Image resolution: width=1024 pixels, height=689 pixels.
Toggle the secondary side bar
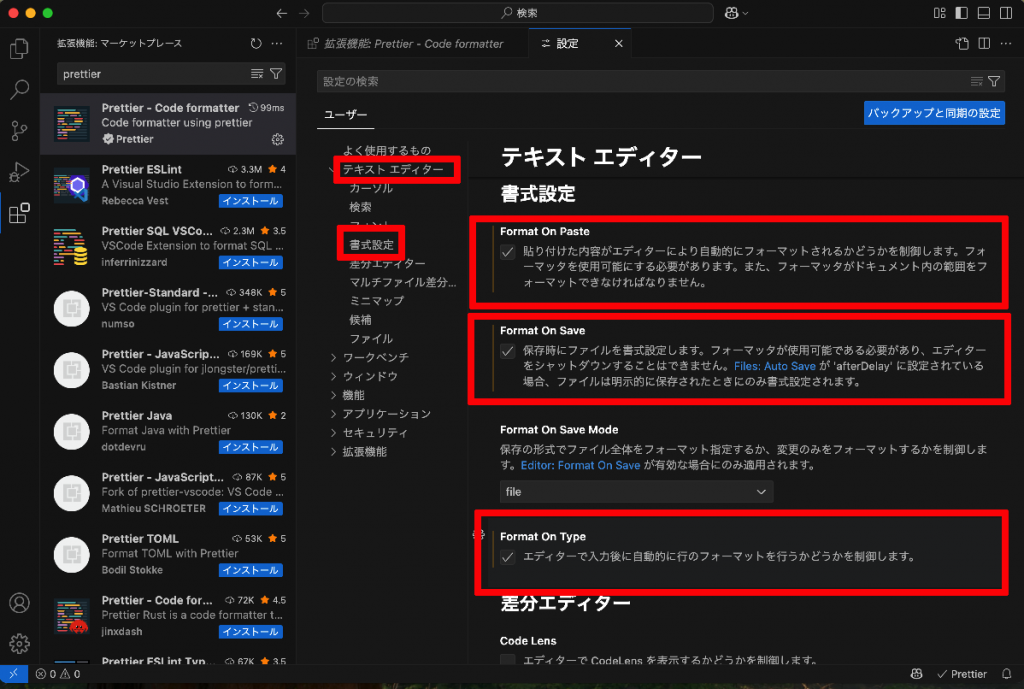pos(1006,13)
